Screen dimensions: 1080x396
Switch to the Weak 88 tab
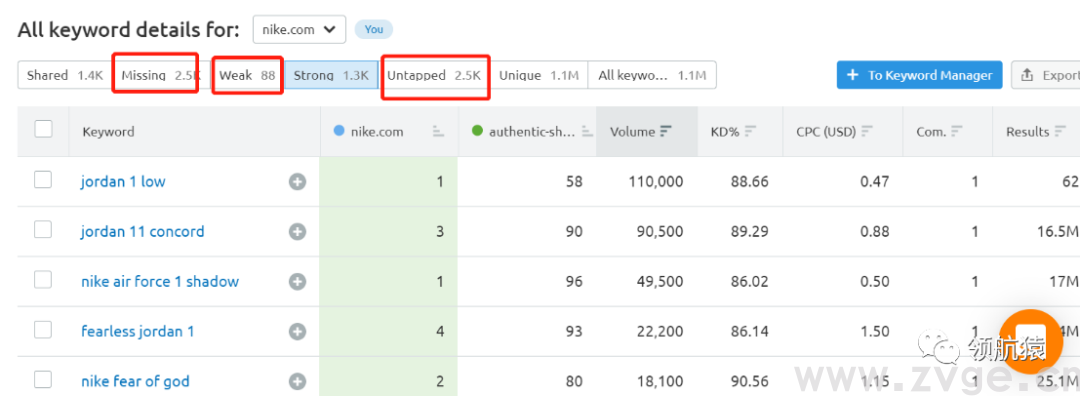click(247, 76)
